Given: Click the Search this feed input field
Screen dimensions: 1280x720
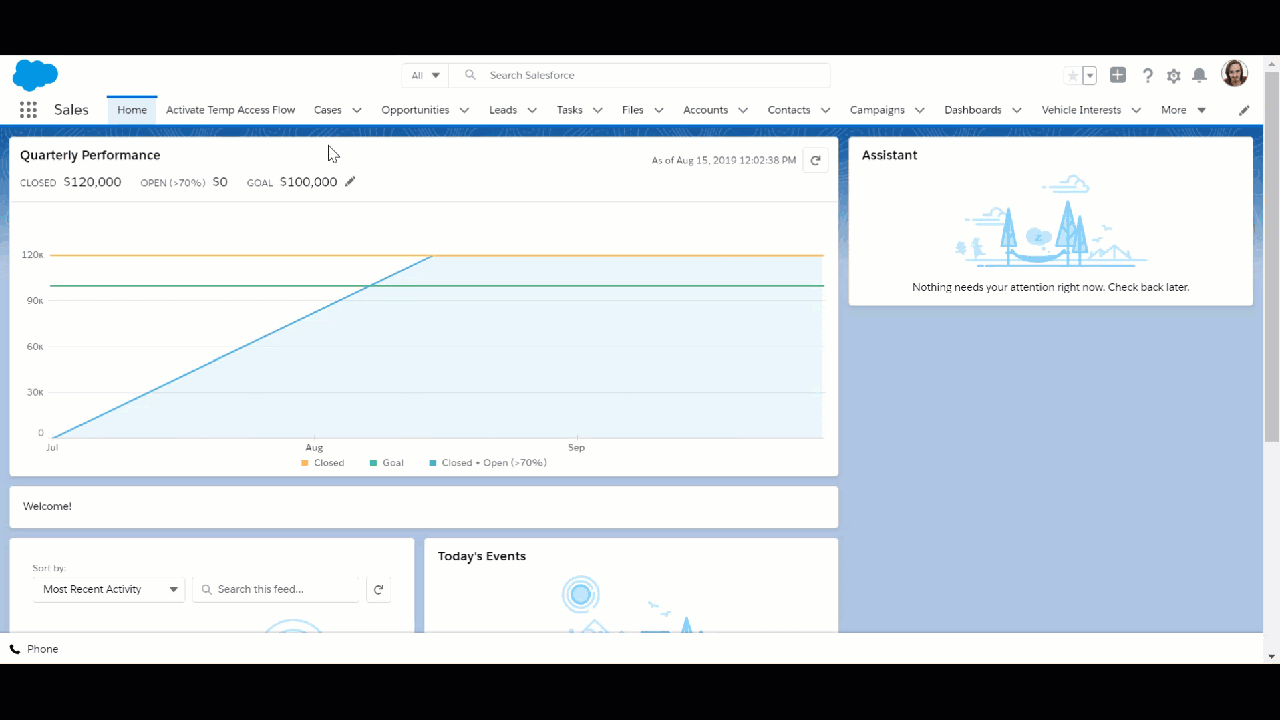Looking at the screenshot, I should click(x=277, y=589).
